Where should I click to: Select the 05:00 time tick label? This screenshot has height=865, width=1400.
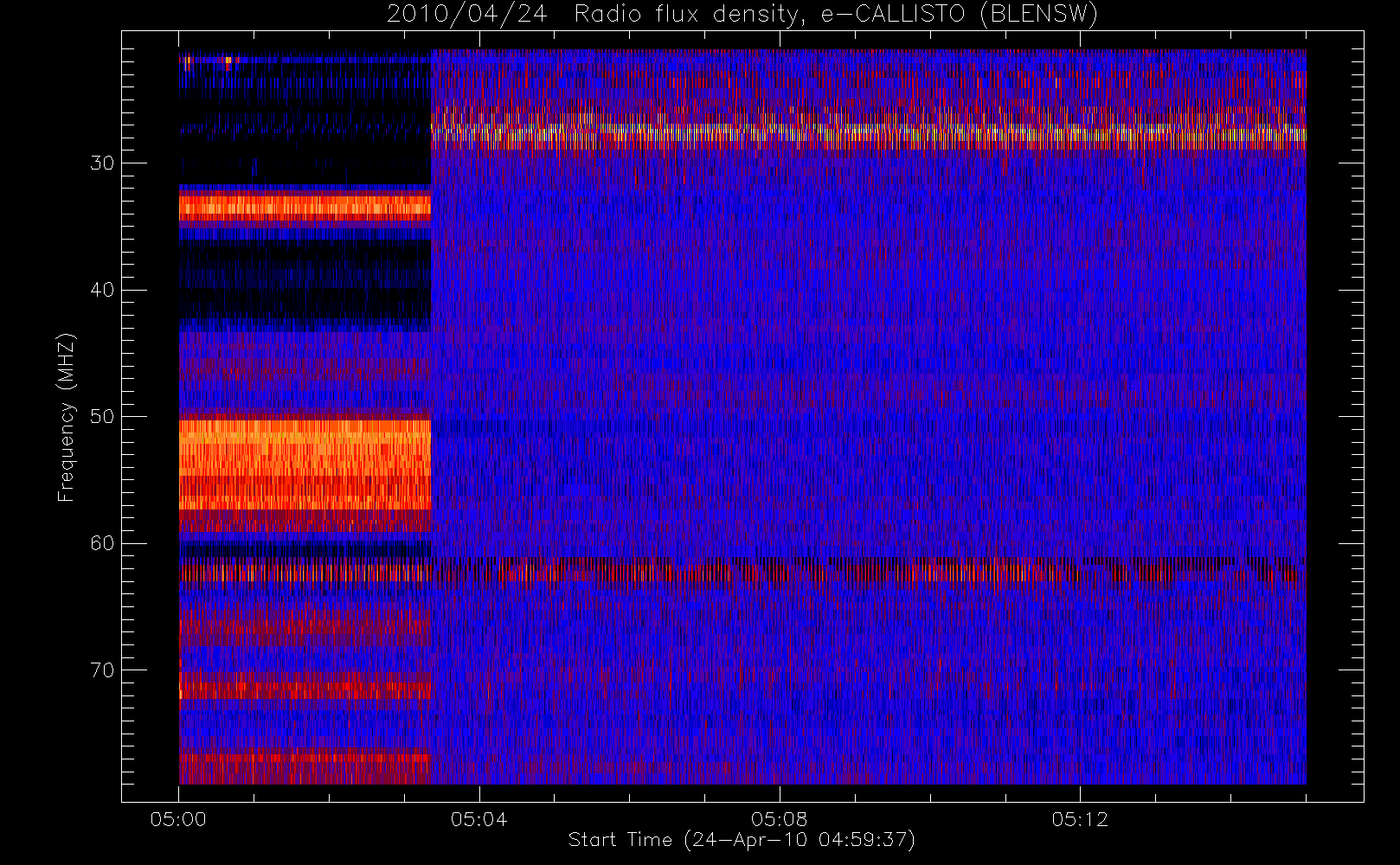coord(178,819)
